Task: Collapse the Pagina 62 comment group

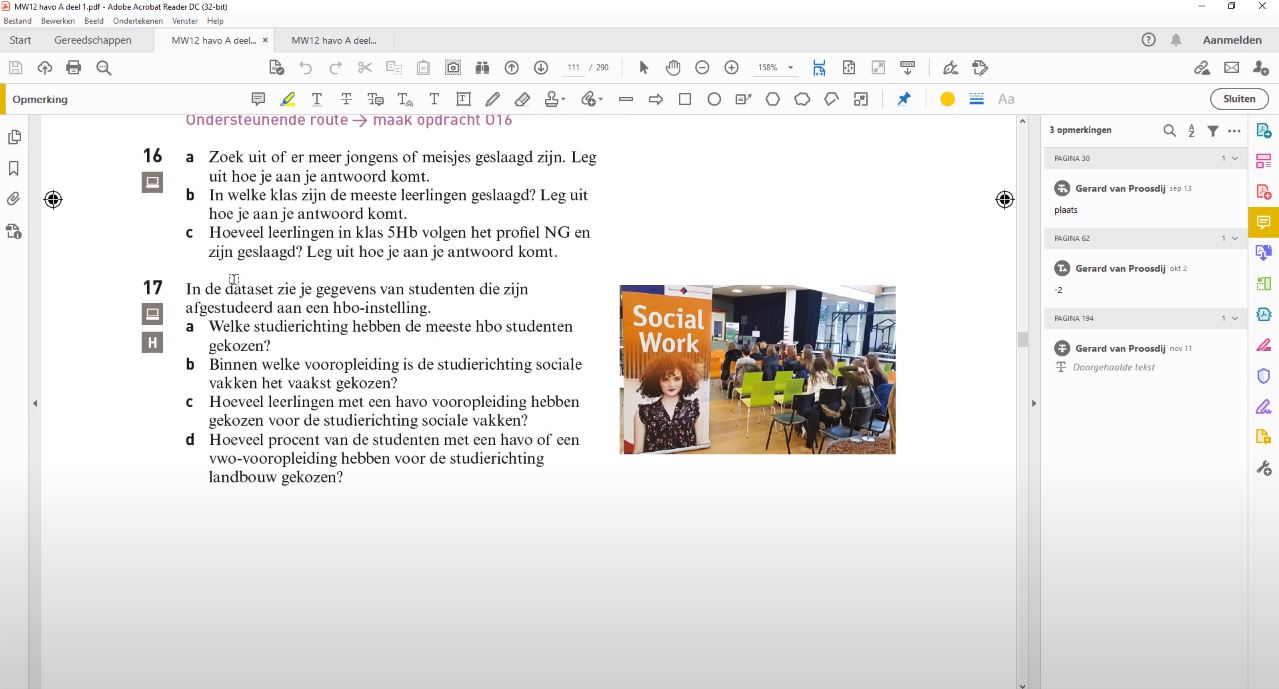Action: [x=1235, y=238]
